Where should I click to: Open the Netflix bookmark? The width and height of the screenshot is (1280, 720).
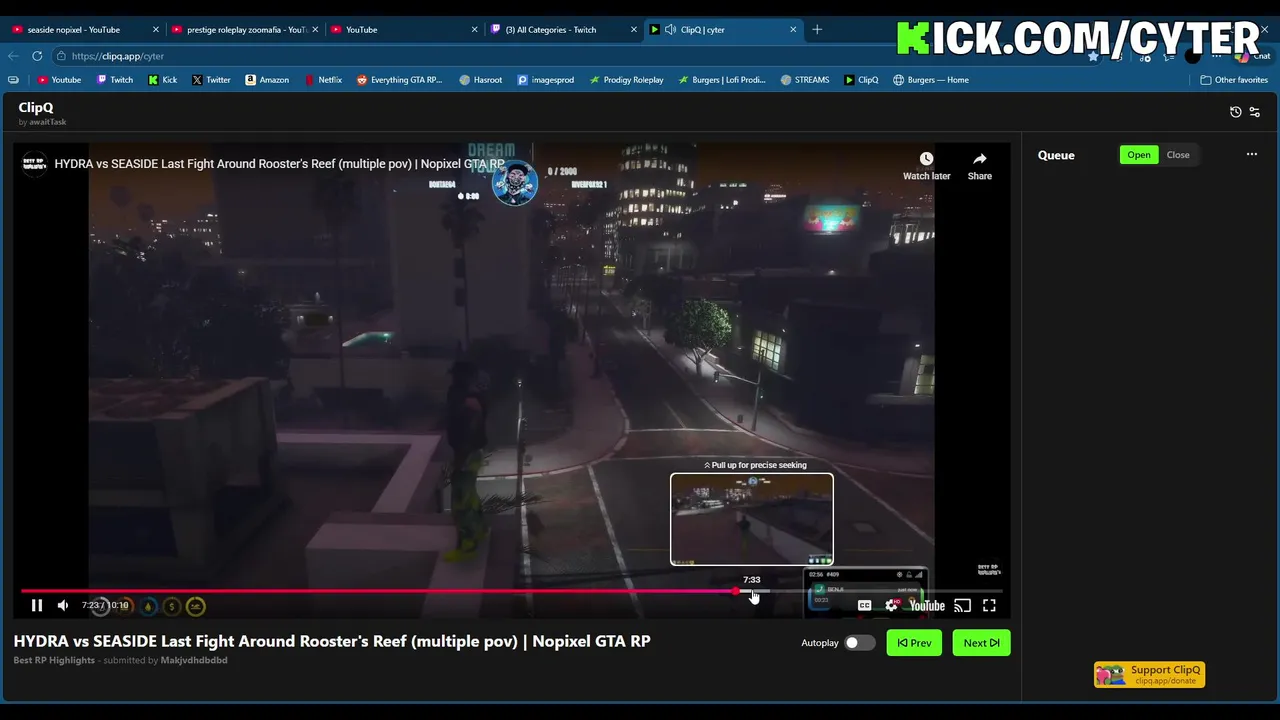pyautogui.click(x=323, y=80)
